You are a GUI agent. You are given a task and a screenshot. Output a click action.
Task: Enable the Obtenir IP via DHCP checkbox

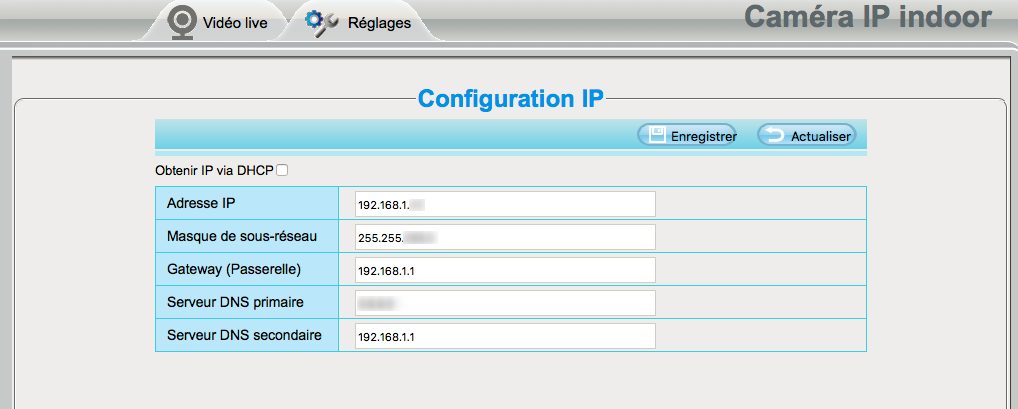coord(282,170)
